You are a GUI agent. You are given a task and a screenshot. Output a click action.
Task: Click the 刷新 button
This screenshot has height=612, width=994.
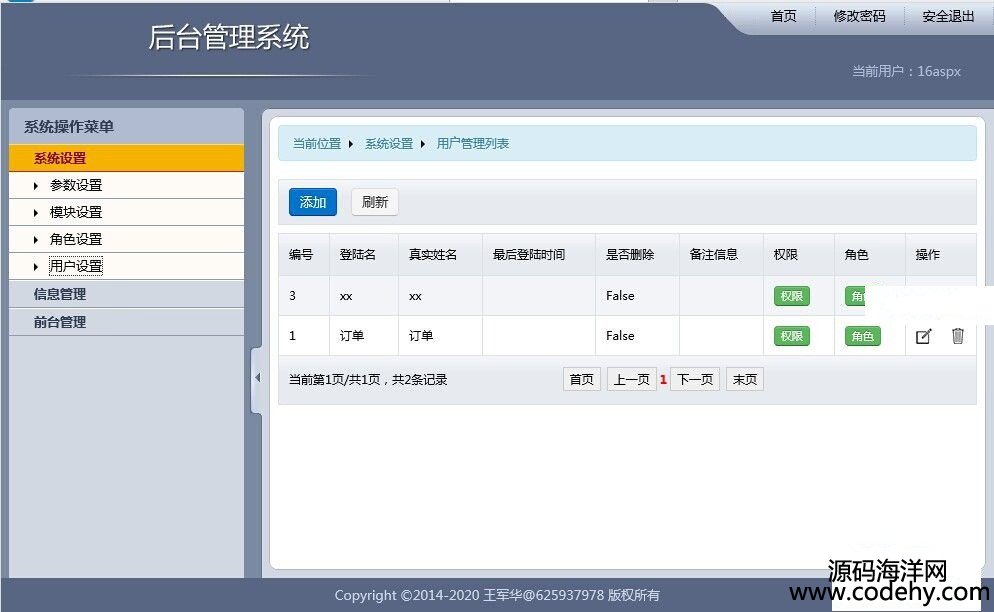[x=375, y=202]
